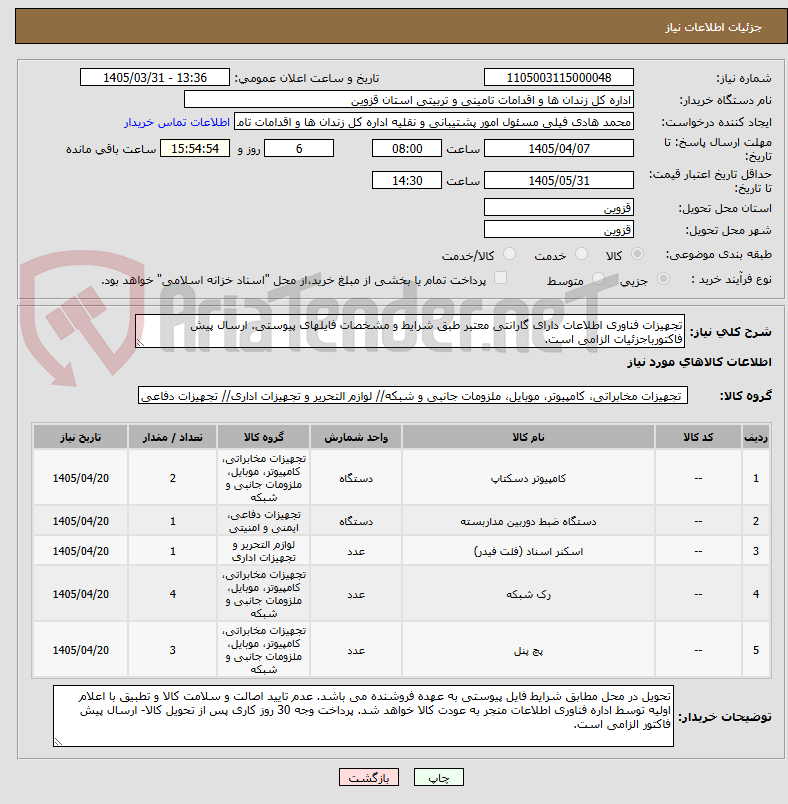Click quantity 3 in the پچ پنل row

click(173, 650)
